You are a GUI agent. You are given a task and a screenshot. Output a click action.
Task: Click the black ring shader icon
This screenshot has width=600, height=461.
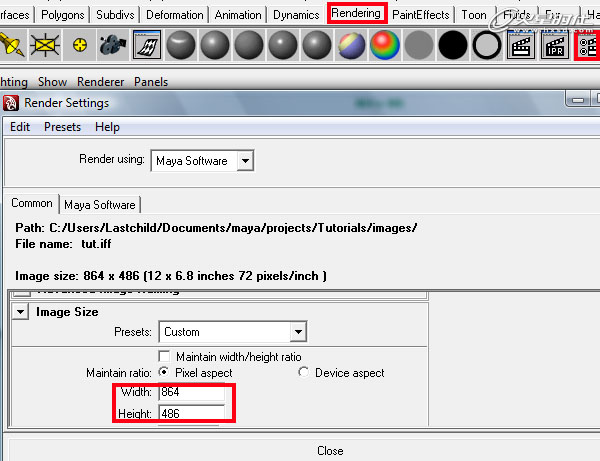[x=487, y=45]
